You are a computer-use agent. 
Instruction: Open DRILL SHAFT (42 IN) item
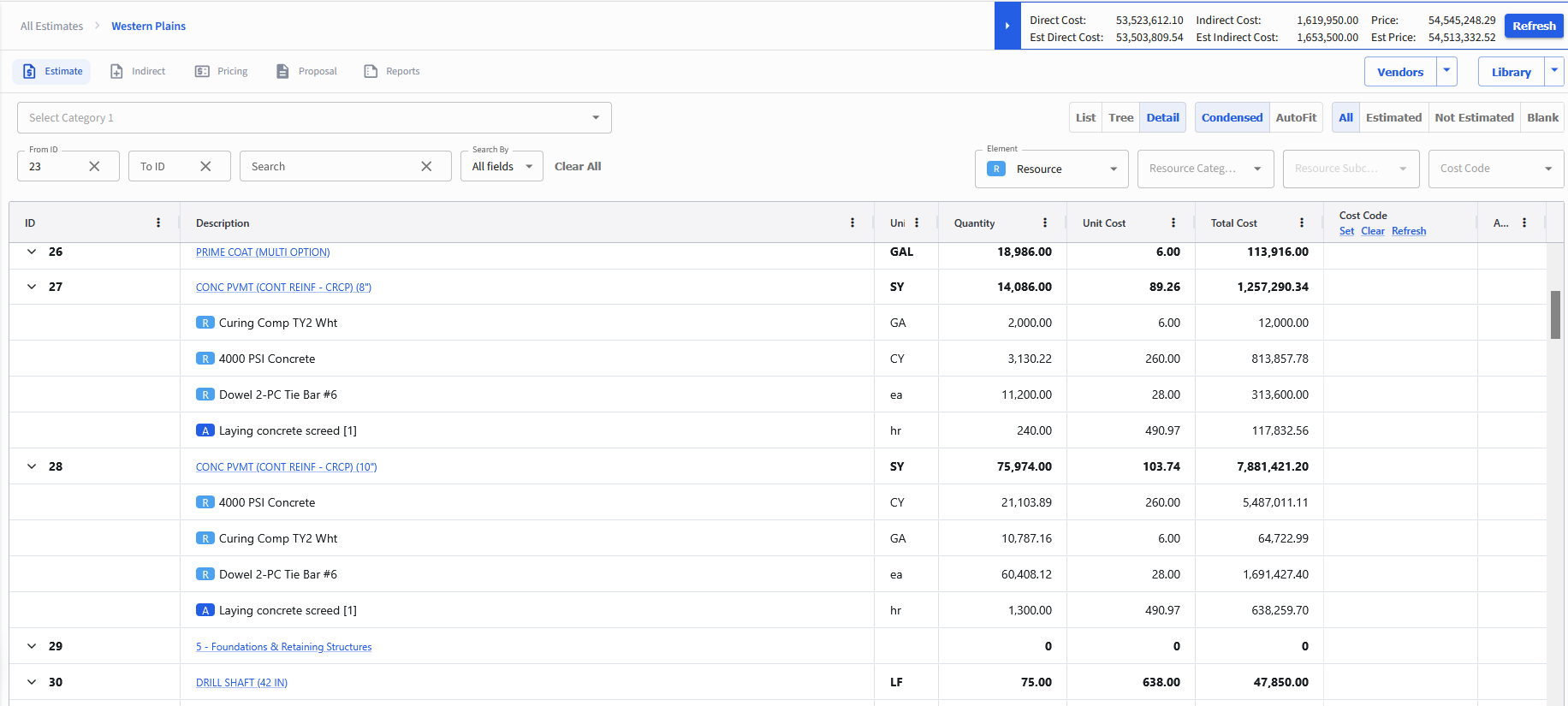pos(241,683)
